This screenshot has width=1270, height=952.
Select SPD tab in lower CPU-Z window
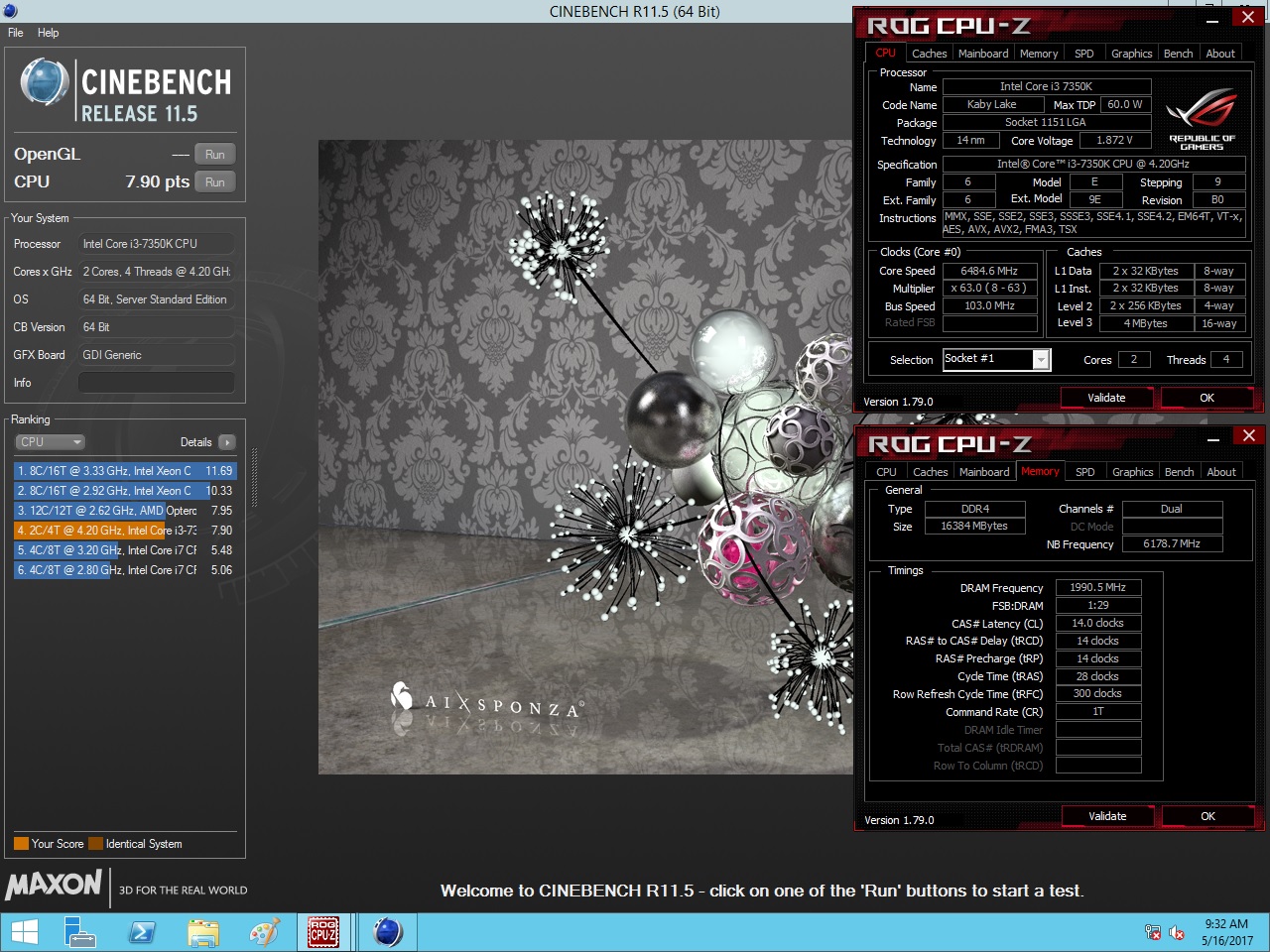click(1085, 472)
